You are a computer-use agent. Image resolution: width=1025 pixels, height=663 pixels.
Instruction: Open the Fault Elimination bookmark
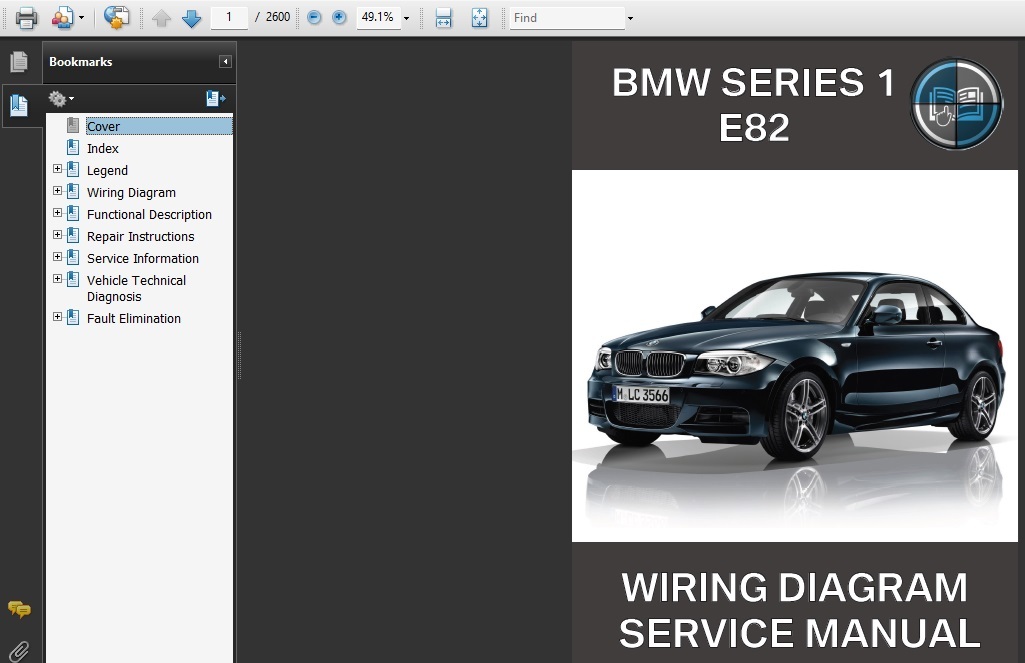[134, 318]
